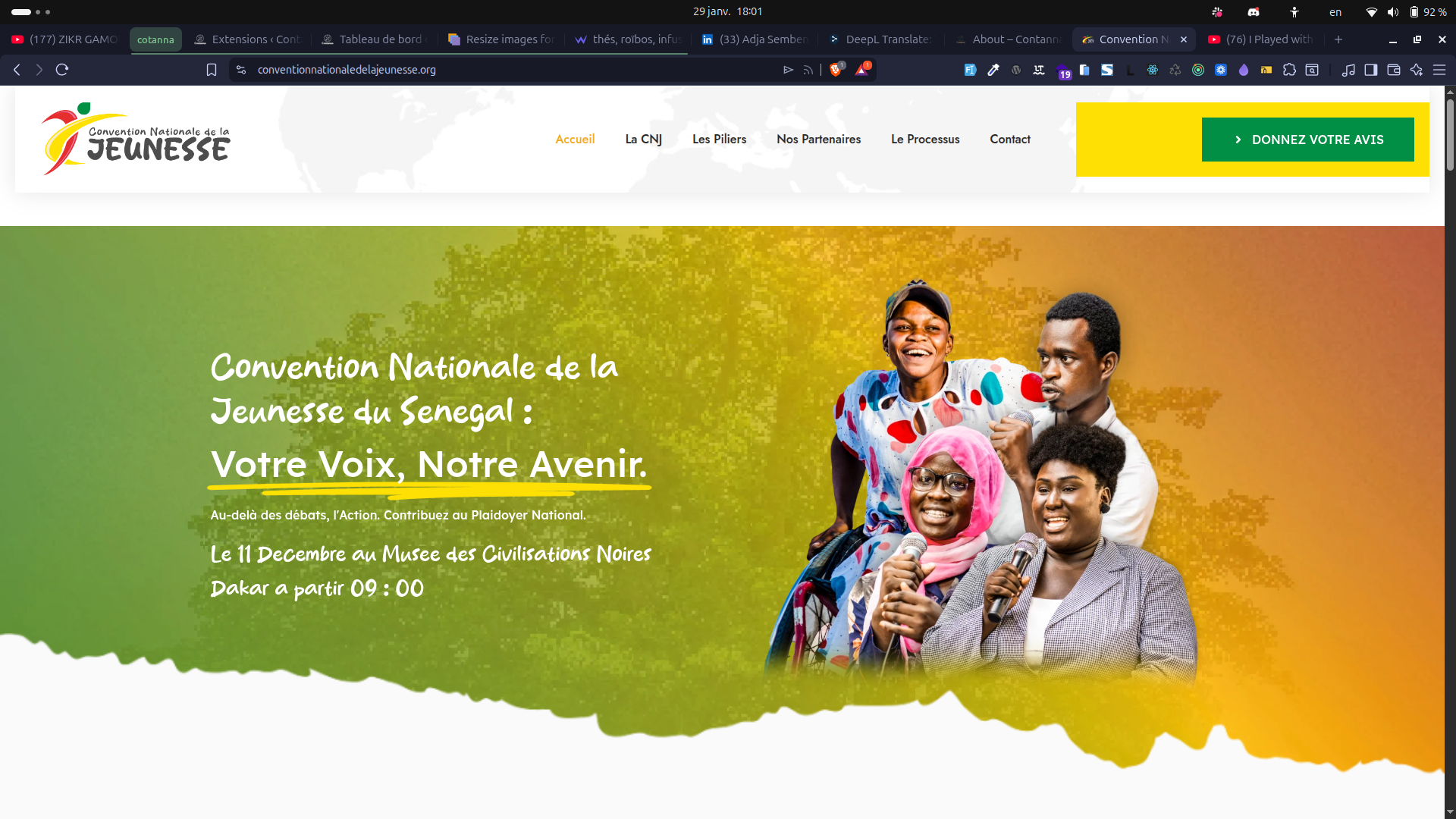1456x819 pixels.
Task: Click the Wi-Fi indicator in top bar
Action: tap(1372, 11)
